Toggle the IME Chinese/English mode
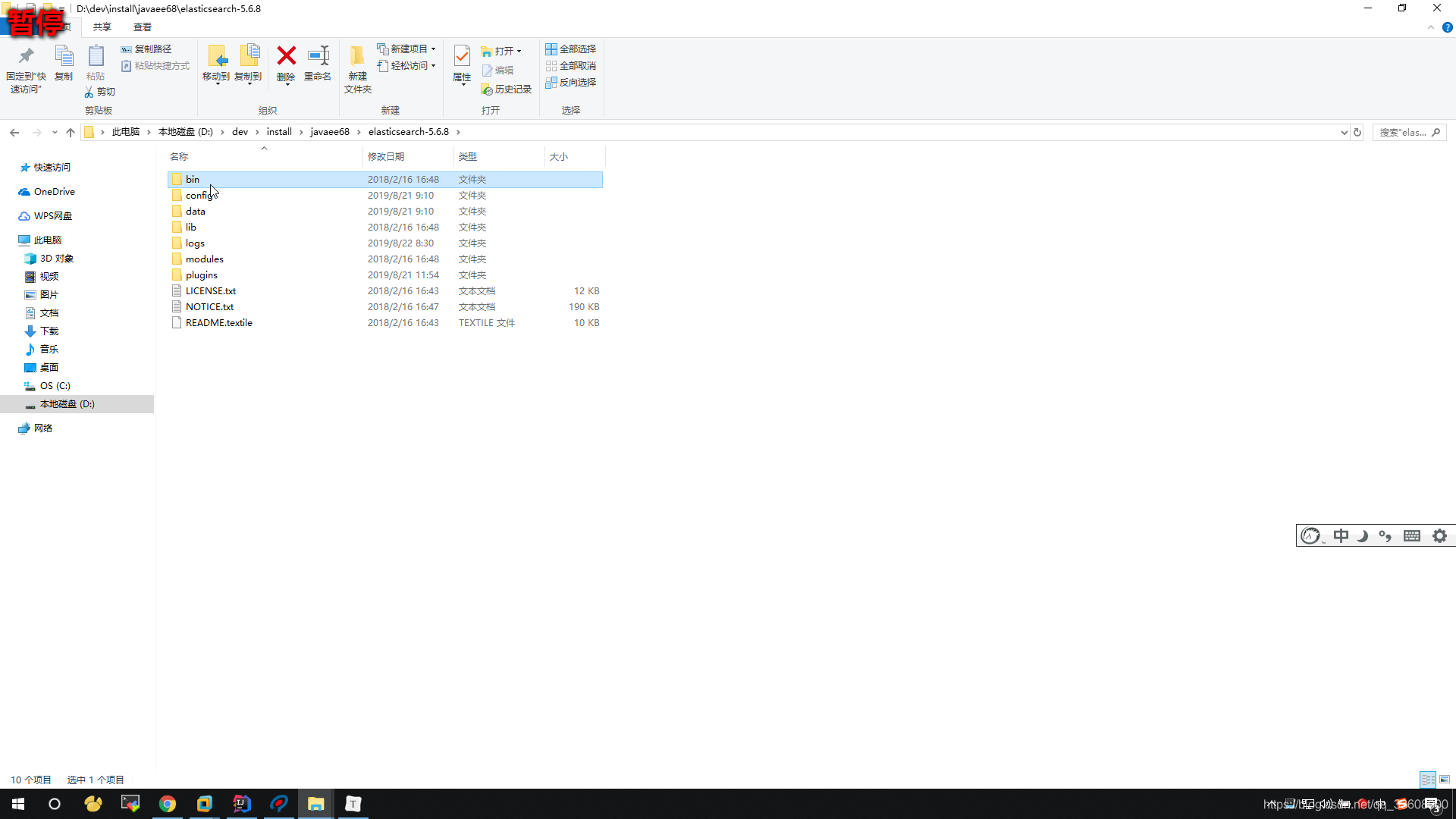 (x=1341, y=536)
